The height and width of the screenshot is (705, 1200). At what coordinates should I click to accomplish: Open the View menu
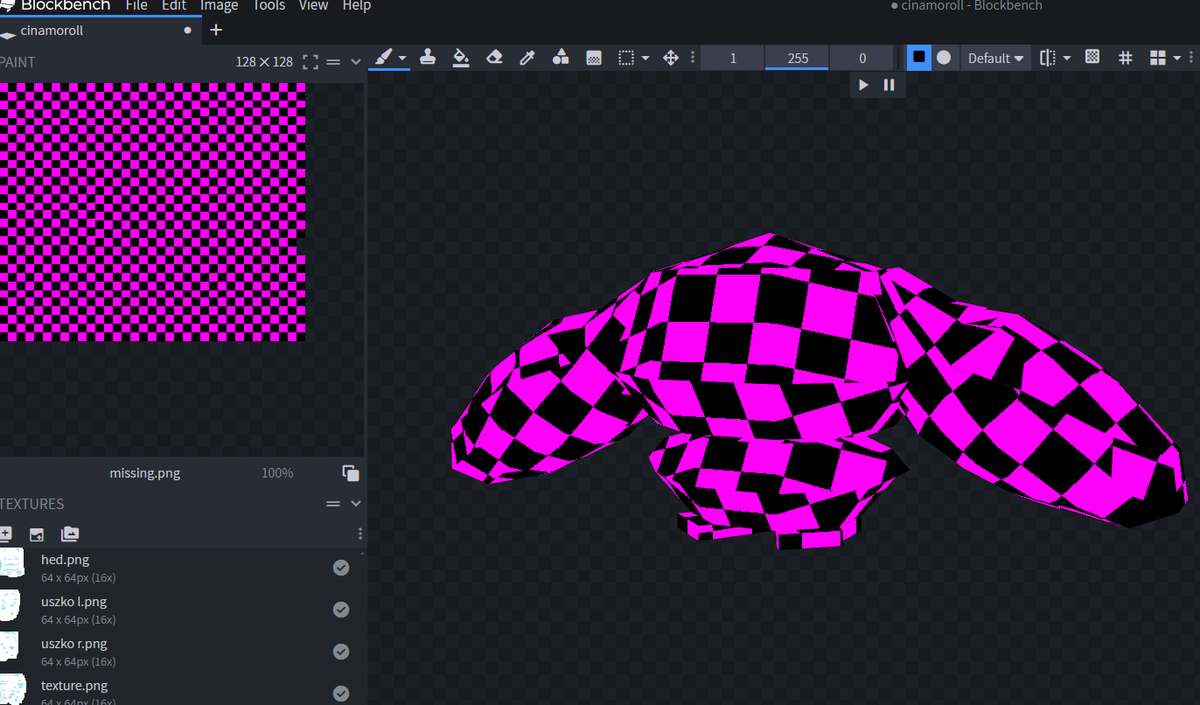click(313, 5)
